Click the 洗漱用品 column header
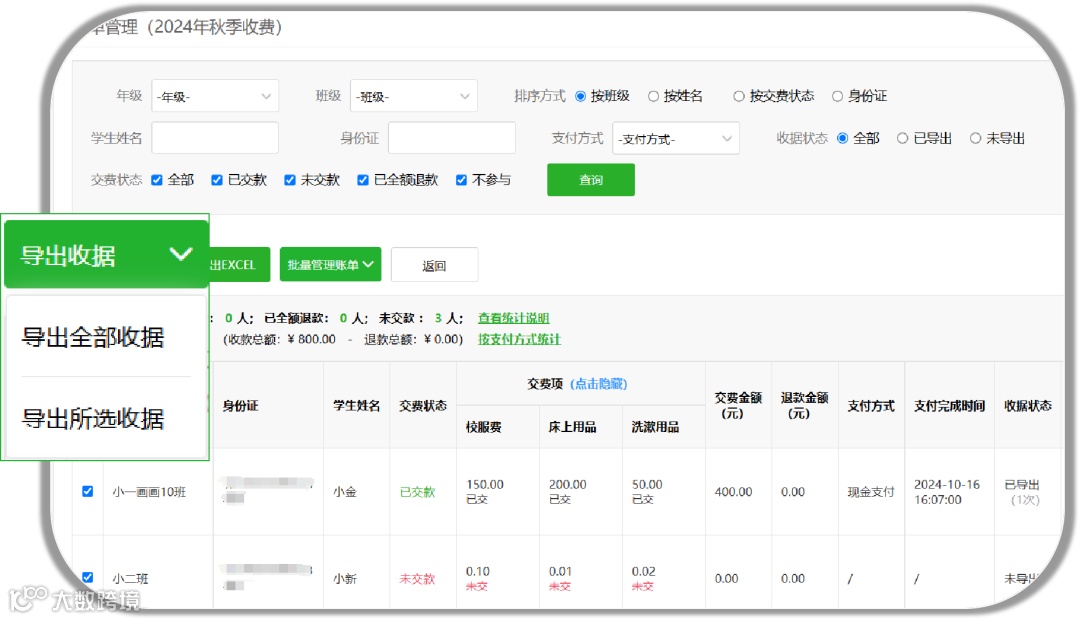Viewport: 1080px width, 620px height. tap(655, 427)
